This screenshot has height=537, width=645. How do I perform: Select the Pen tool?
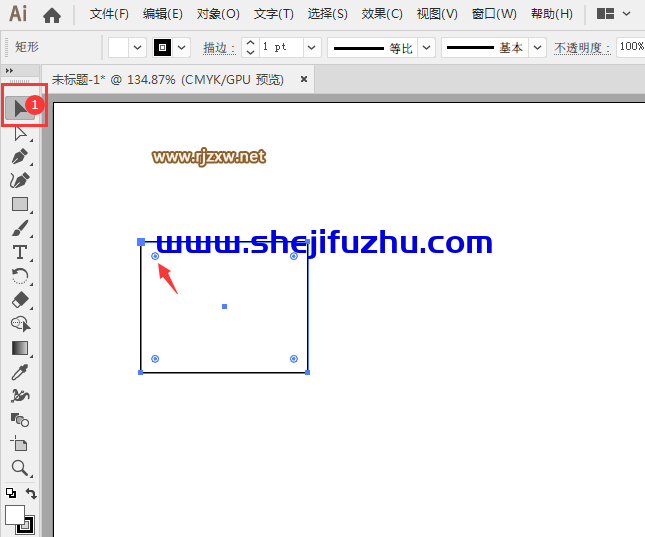pos(19,156)
